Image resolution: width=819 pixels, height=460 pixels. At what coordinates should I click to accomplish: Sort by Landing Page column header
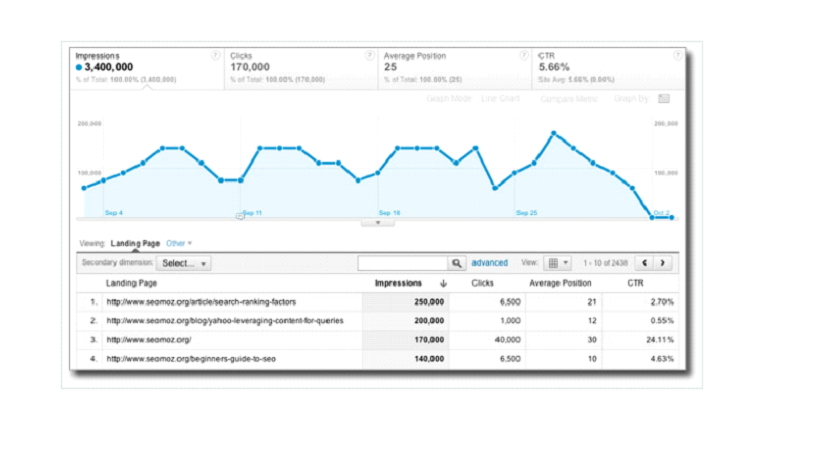pos(131,284)
